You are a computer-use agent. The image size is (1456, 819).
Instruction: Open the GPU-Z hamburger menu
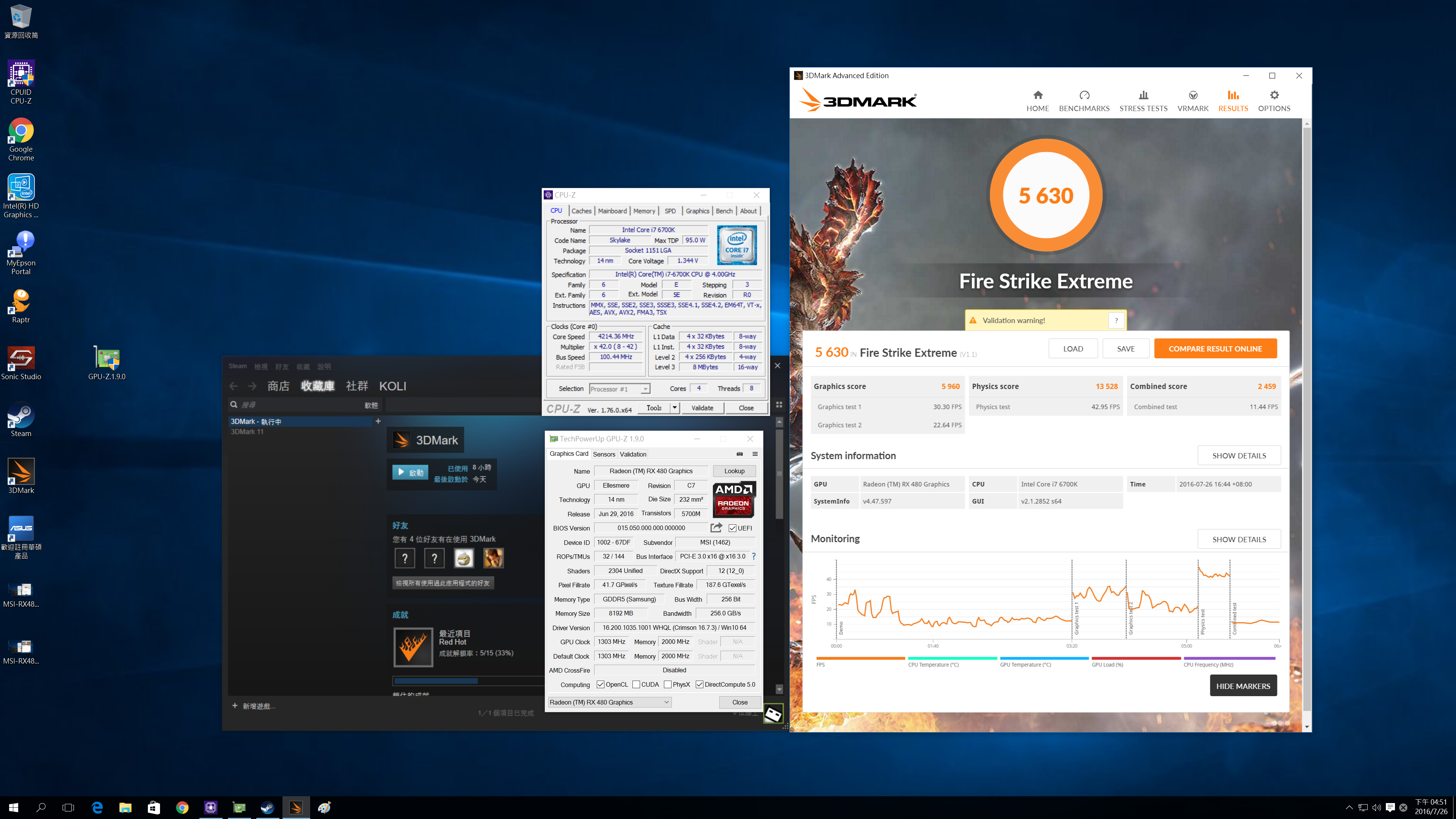[x=755, y=454]
